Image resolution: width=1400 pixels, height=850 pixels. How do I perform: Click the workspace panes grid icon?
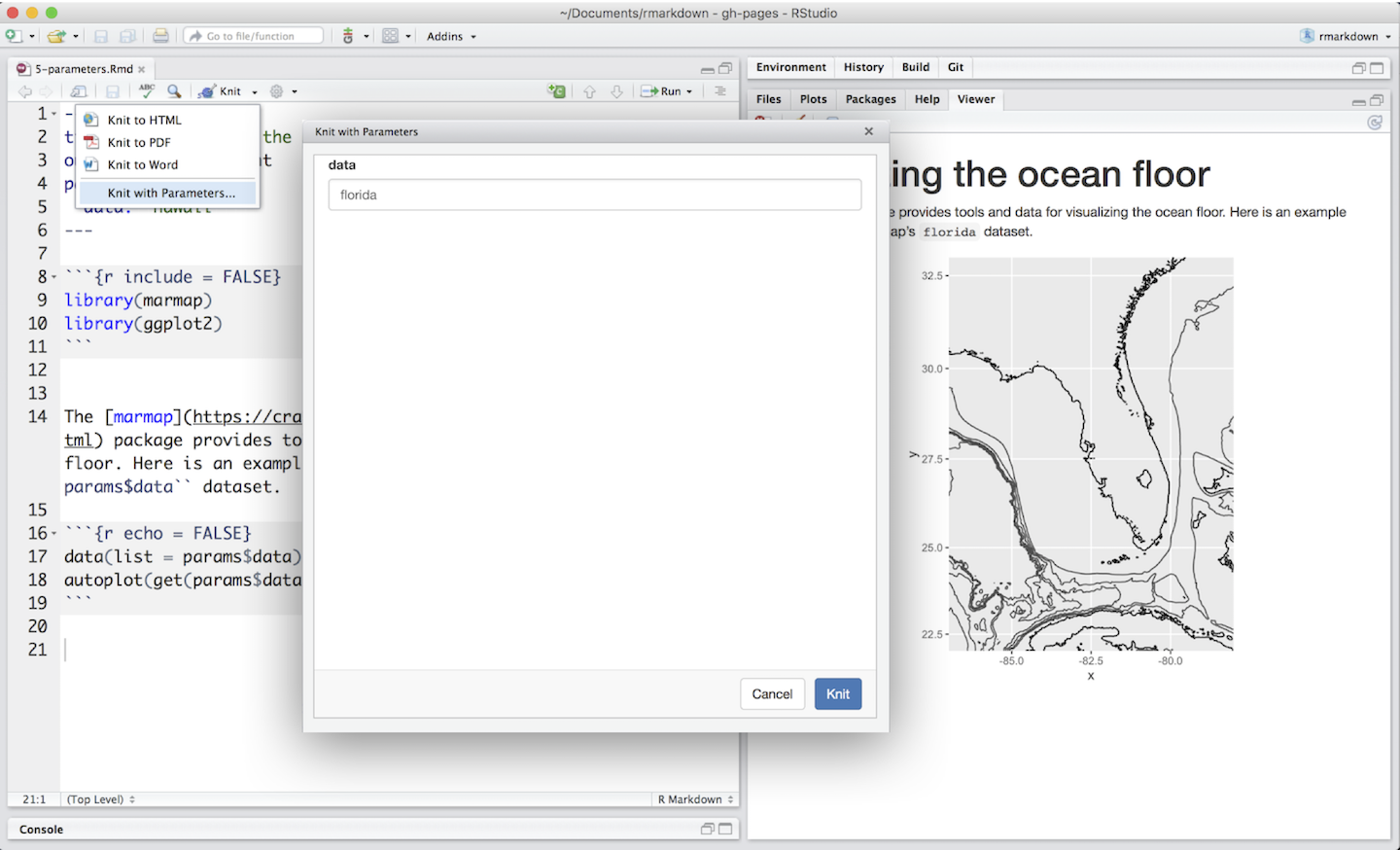coord(390,36)
